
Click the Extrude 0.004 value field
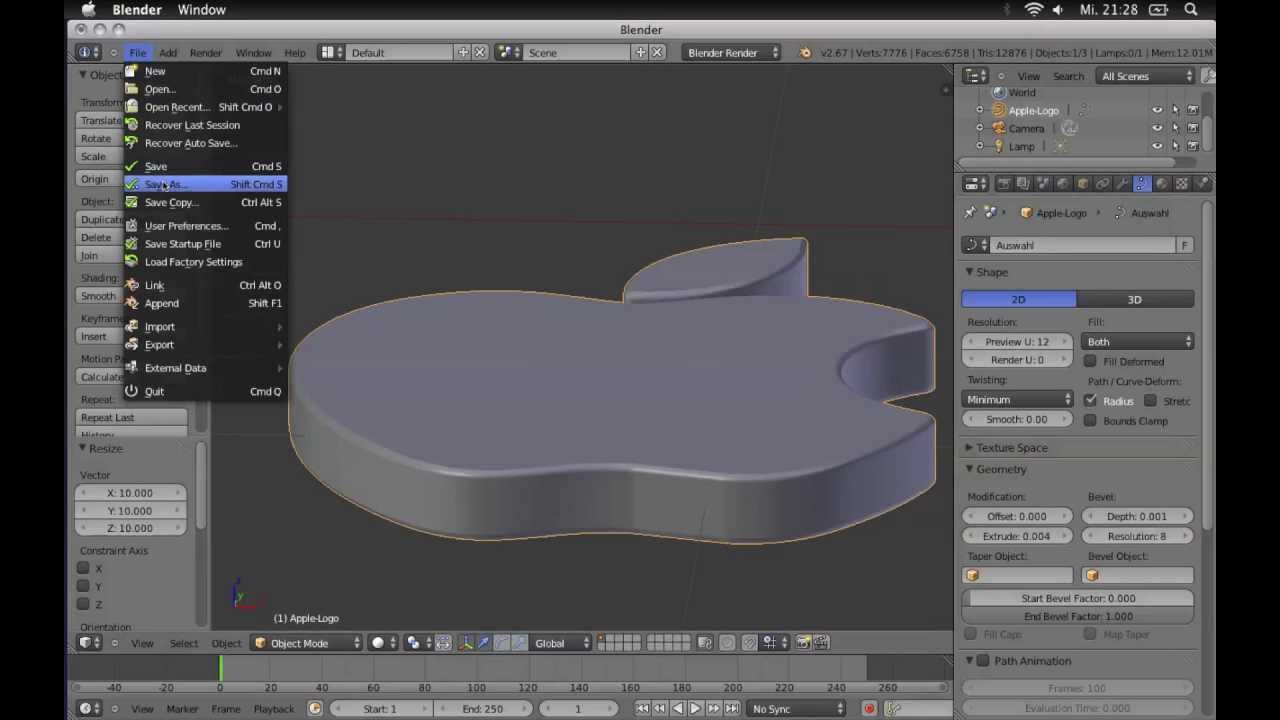1018,536
